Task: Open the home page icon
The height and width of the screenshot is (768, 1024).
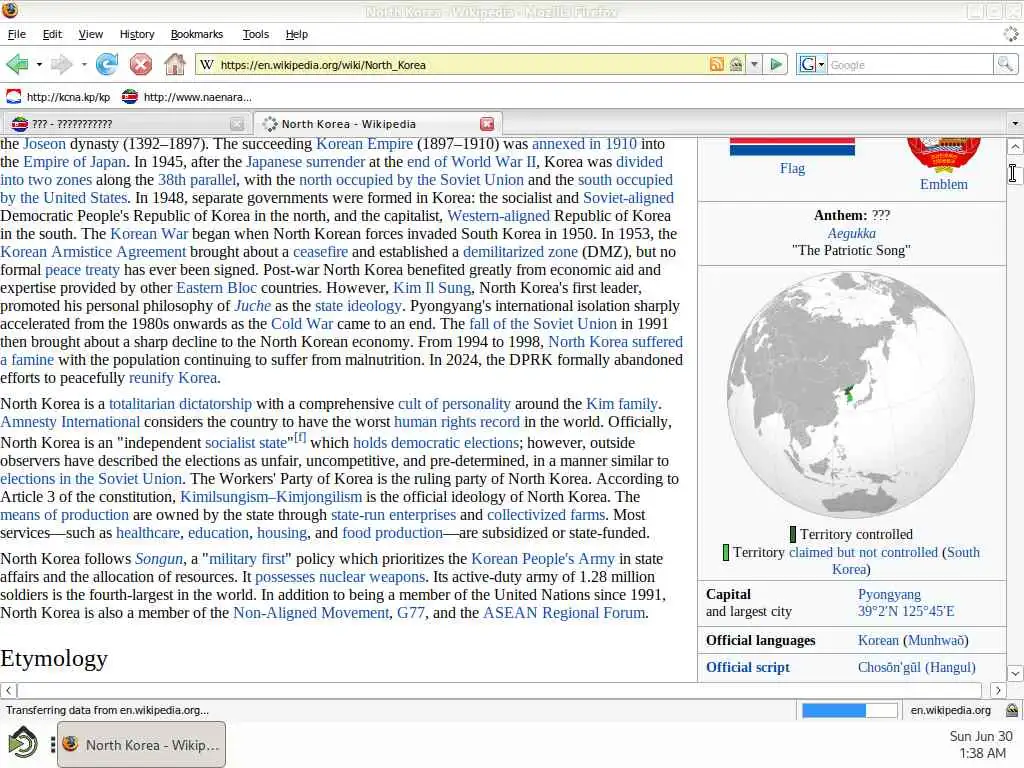Action: (174, 64)
